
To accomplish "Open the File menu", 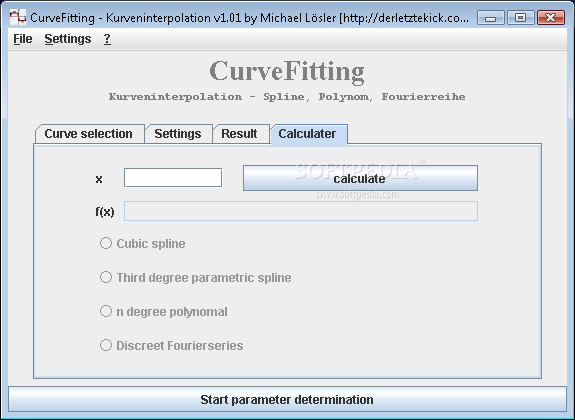I will (x=23, y=39).
